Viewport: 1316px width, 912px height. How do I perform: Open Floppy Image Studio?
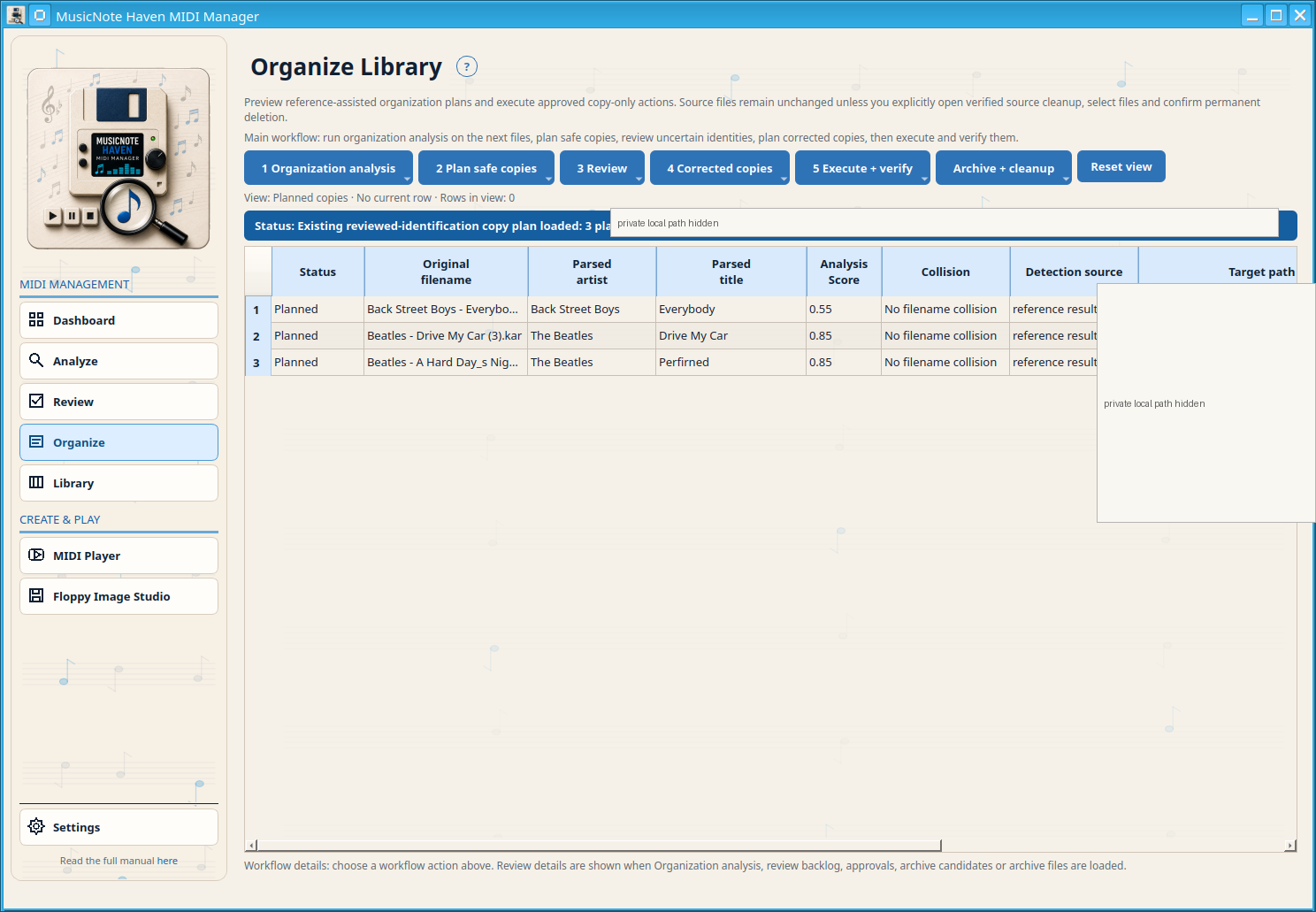[x=119, y=596]
